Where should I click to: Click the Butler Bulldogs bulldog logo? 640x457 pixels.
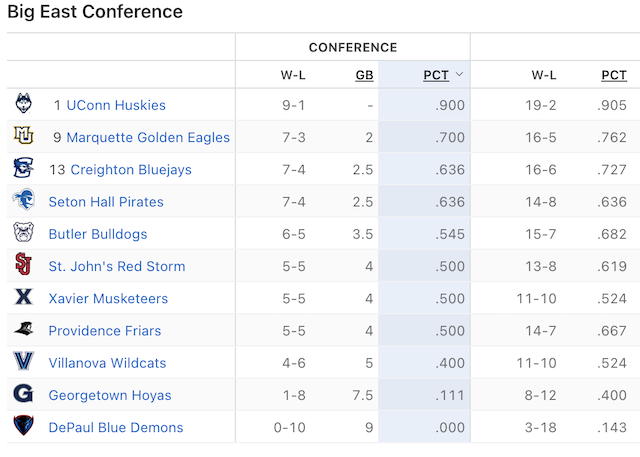(23, 232)
